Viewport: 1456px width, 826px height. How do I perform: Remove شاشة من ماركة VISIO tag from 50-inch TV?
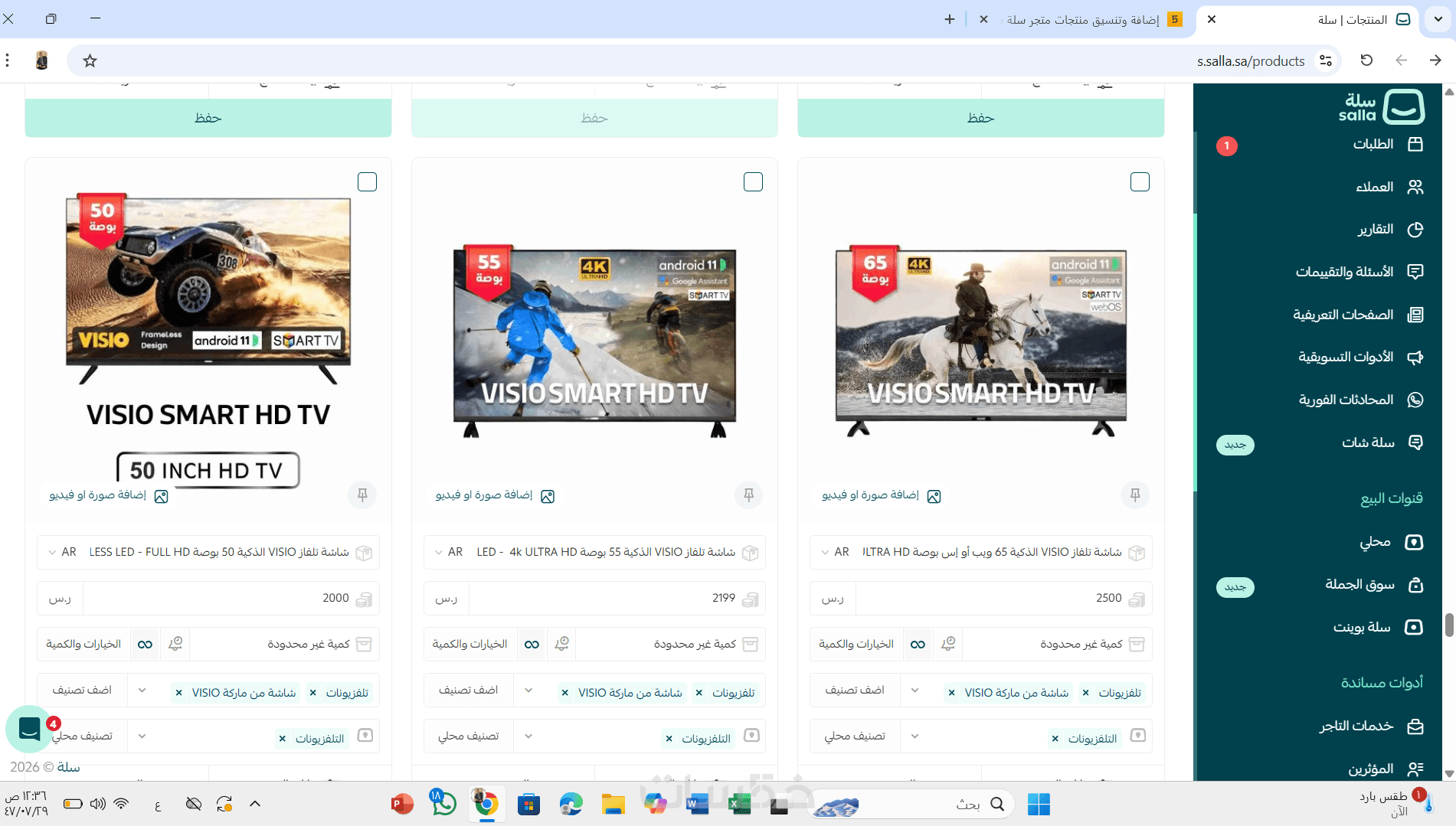tap(178, 693)
